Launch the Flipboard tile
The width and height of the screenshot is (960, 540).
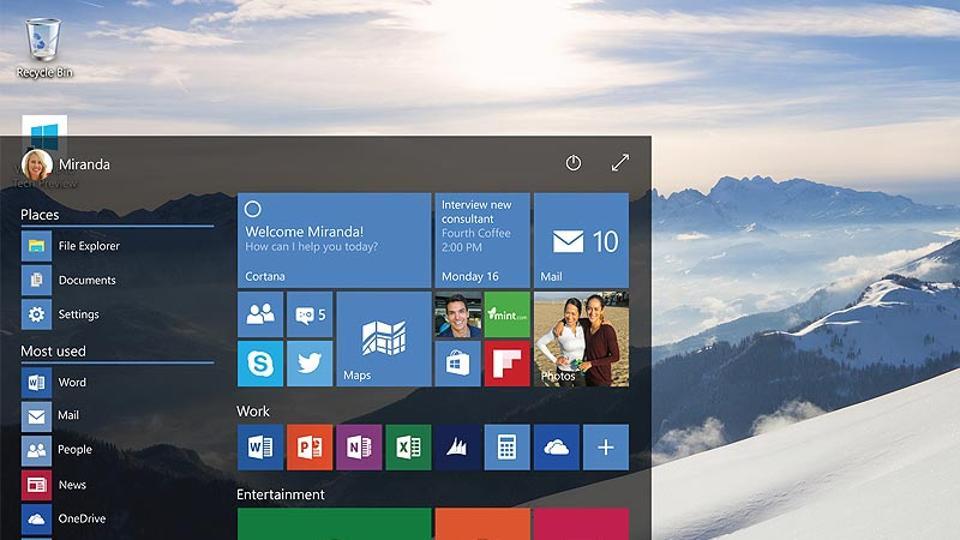coord(507,364)
